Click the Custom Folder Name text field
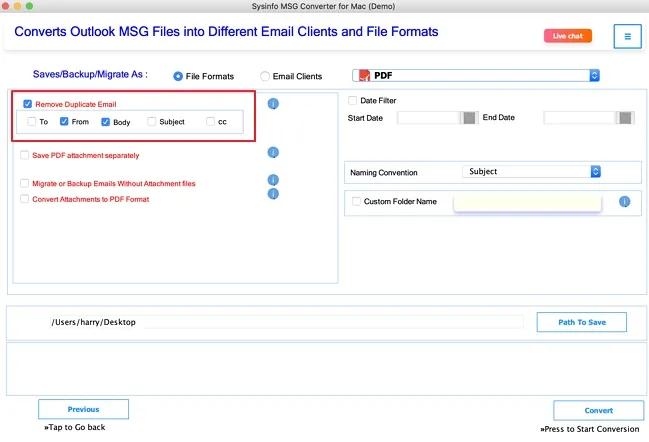This screenshot has height=442, width=649. pos(527,203)
